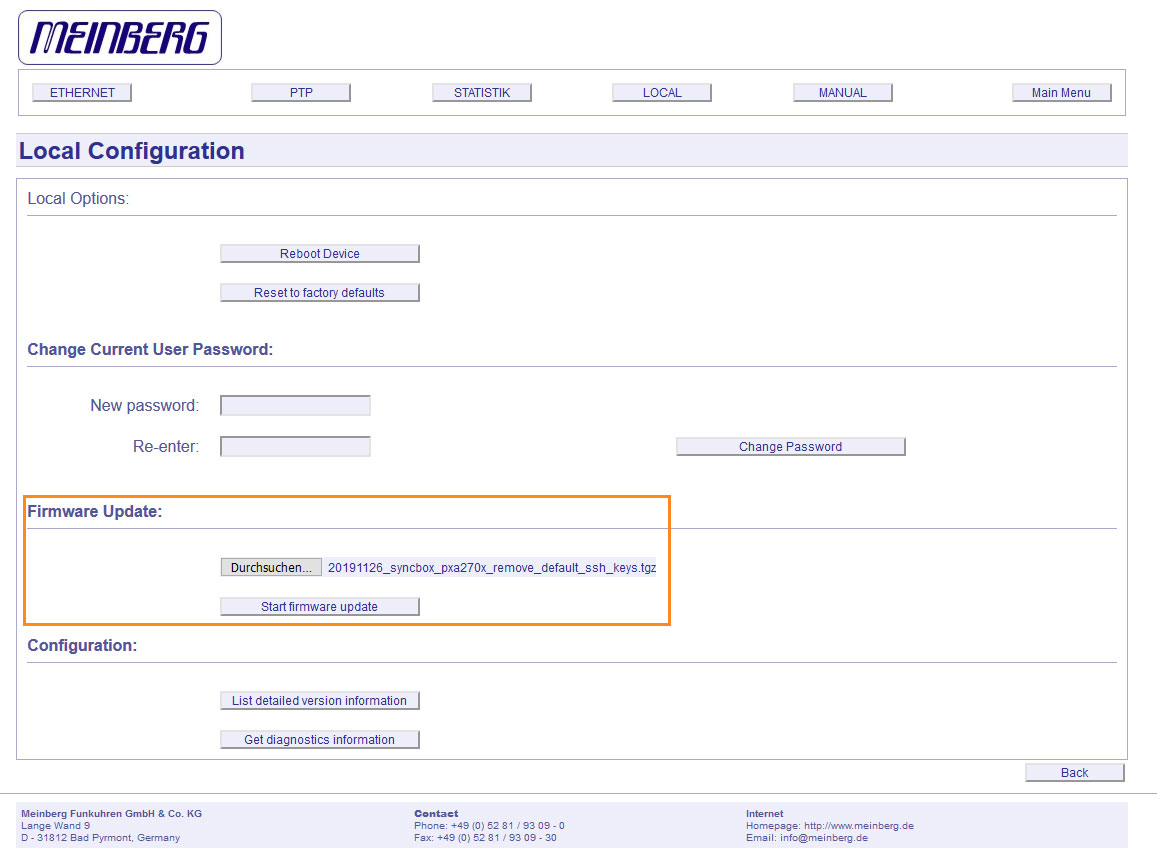
Task: Open the MANUAL page
Action: coord(843,93)
